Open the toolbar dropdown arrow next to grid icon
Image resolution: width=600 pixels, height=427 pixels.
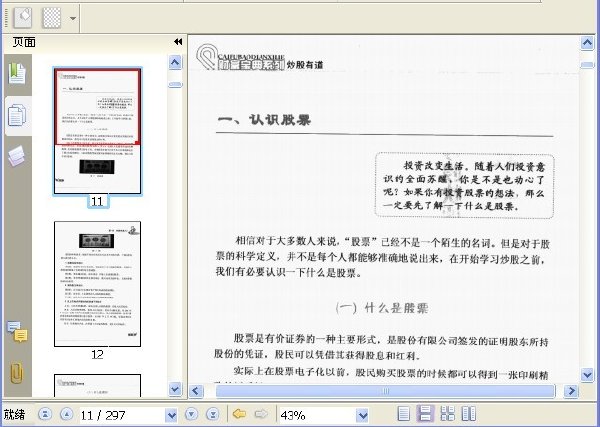73,18
